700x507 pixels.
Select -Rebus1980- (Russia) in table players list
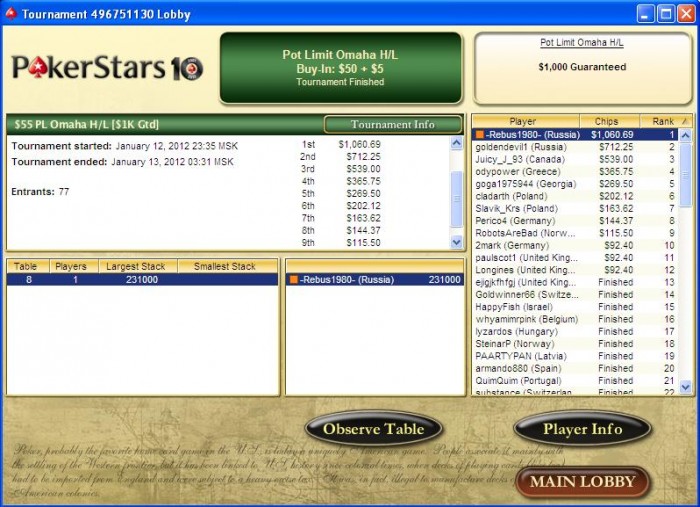click(375, 280)
